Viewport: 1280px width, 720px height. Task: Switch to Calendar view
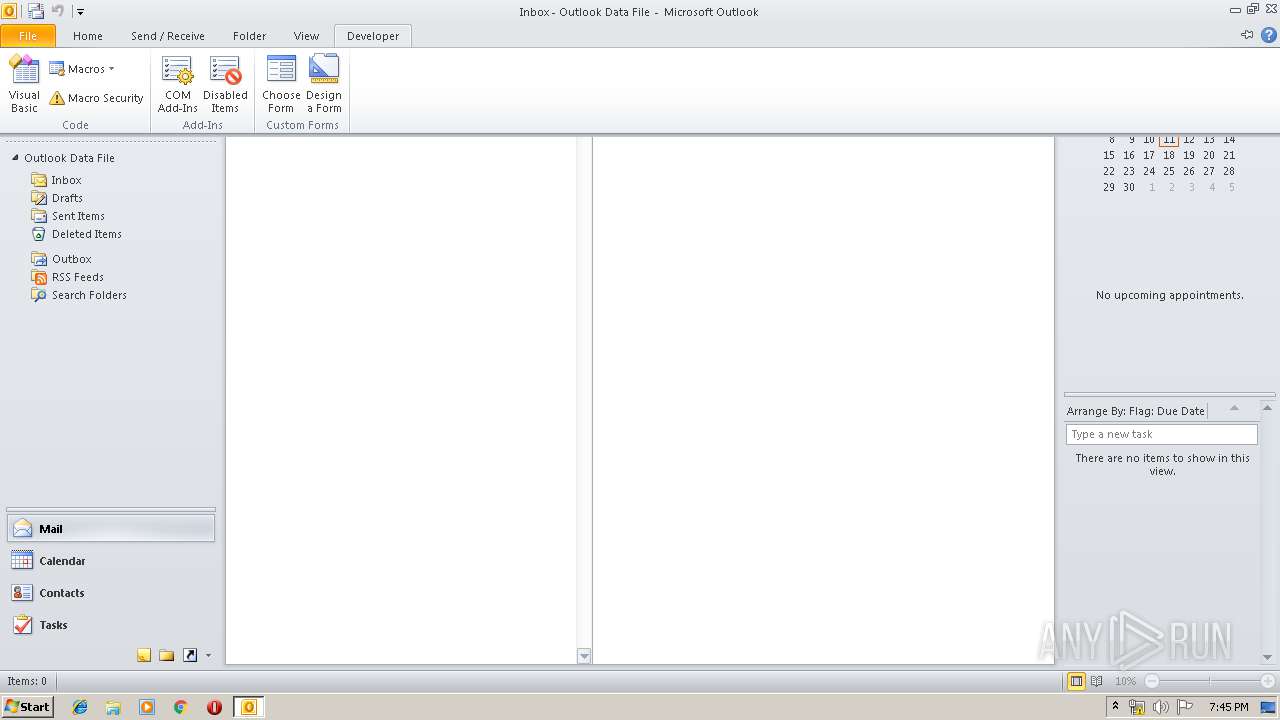(x=111, y=561)
